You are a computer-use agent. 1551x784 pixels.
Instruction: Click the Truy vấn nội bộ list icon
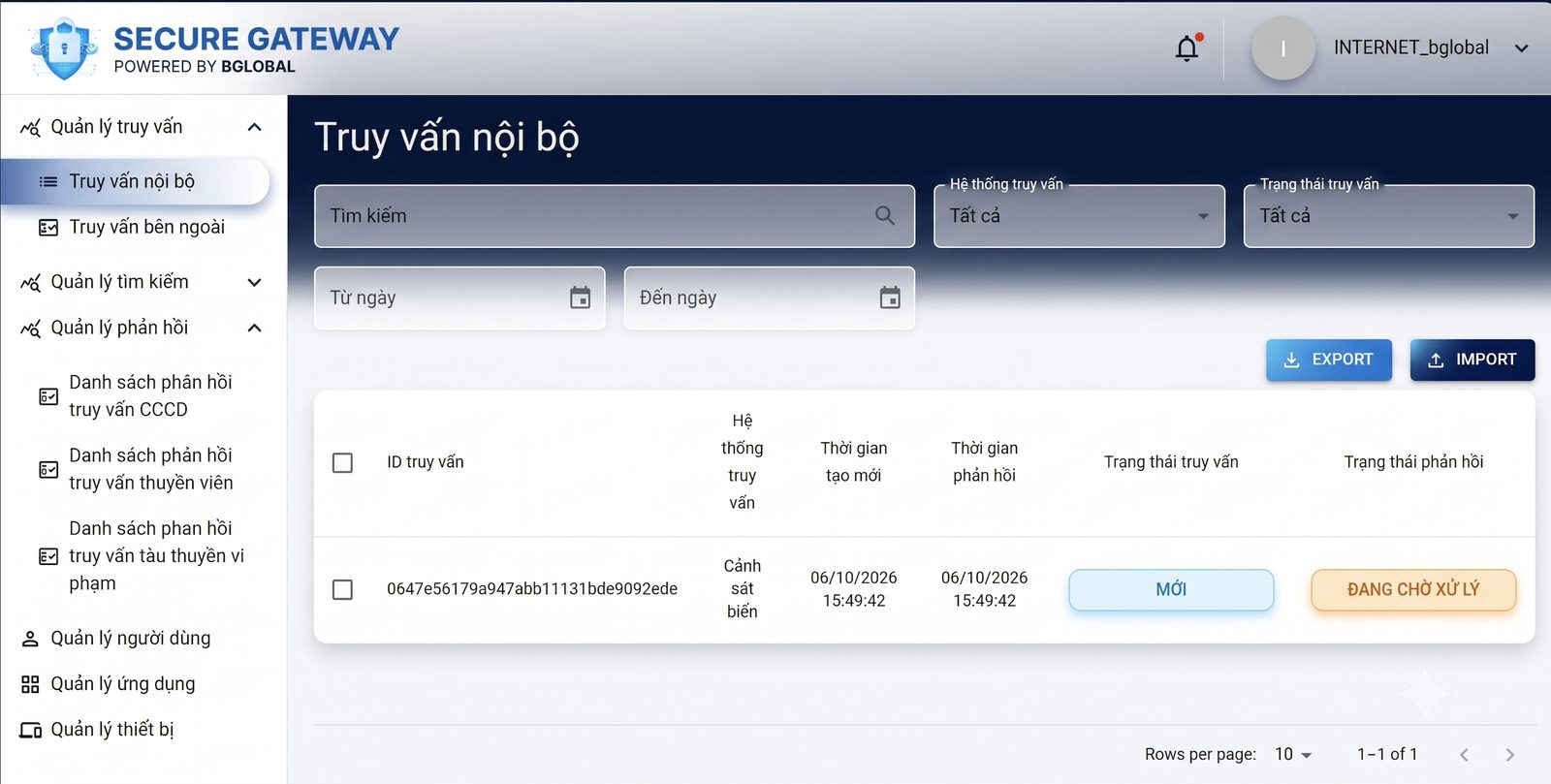pos(48,181)
